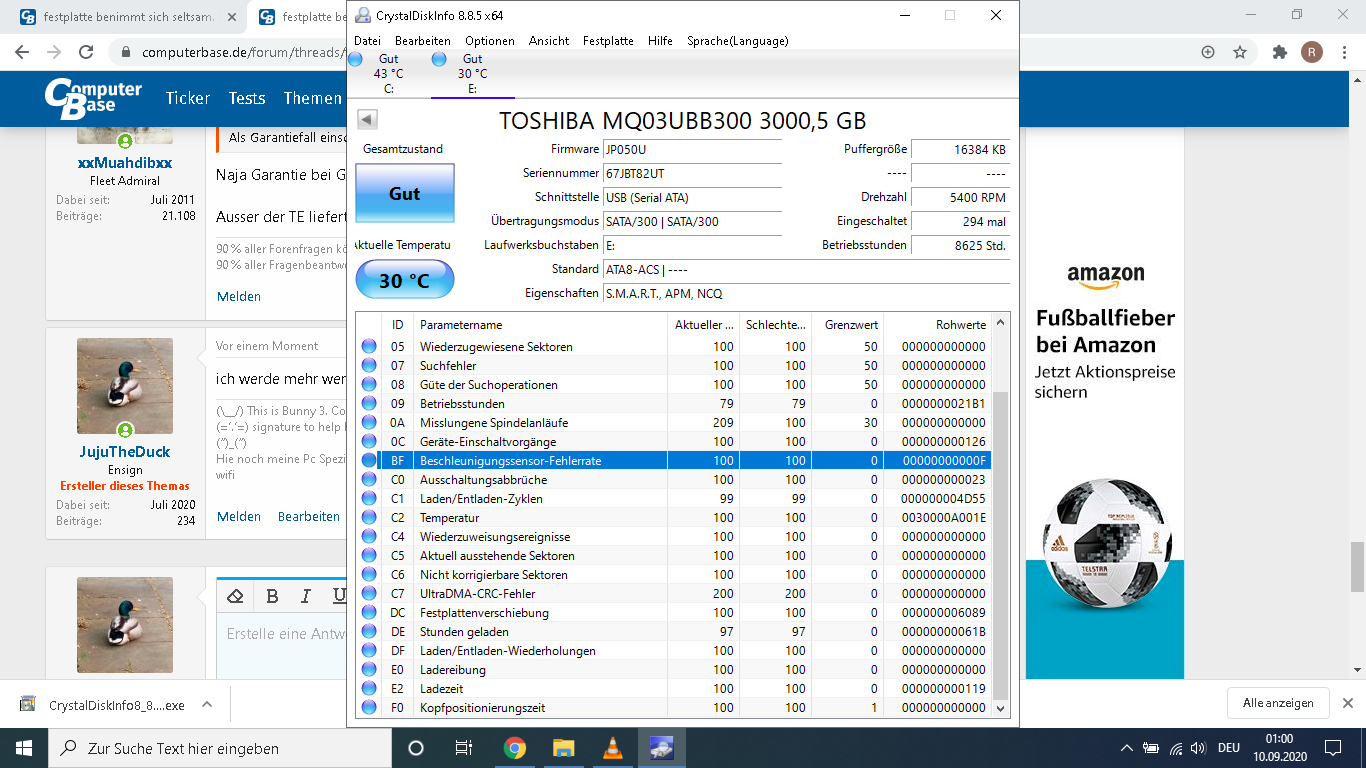Open ComputerBase logo homepage

click(94, 97)
